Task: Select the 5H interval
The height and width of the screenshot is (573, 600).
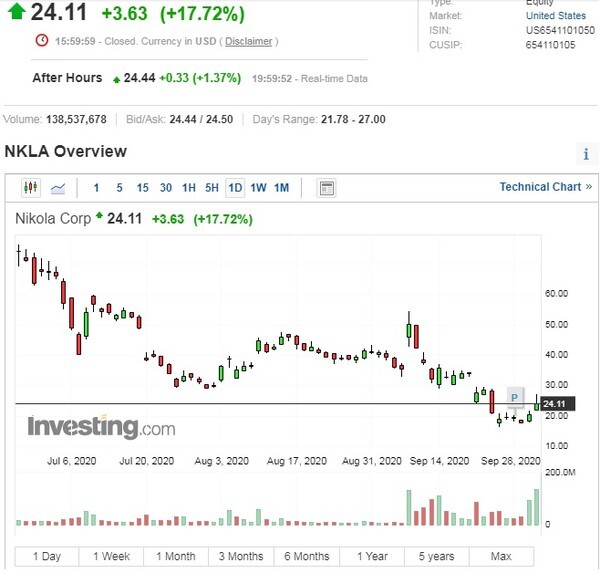Action: (212, 188)
